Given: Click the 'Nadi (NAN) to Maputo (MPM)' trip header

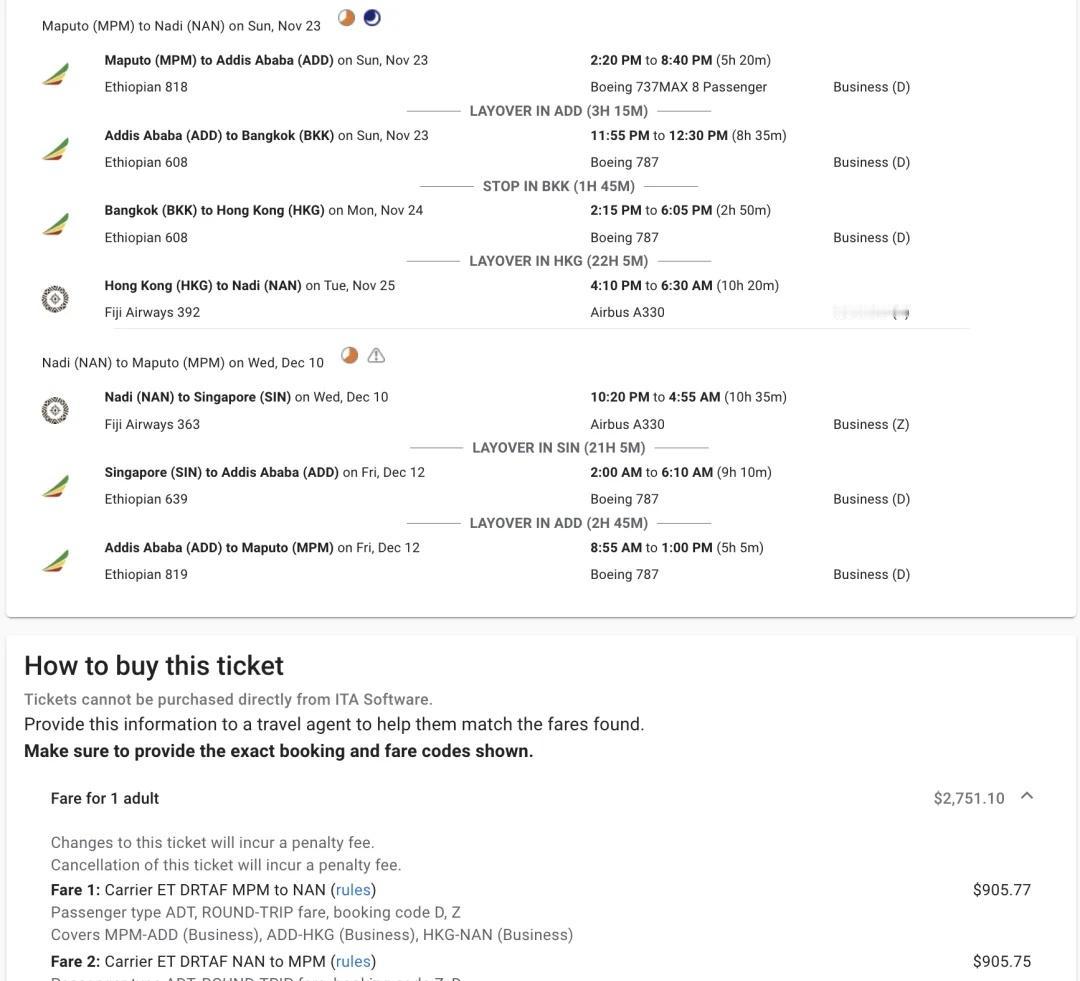Looking at the screenshot, I should click(183, 363).
